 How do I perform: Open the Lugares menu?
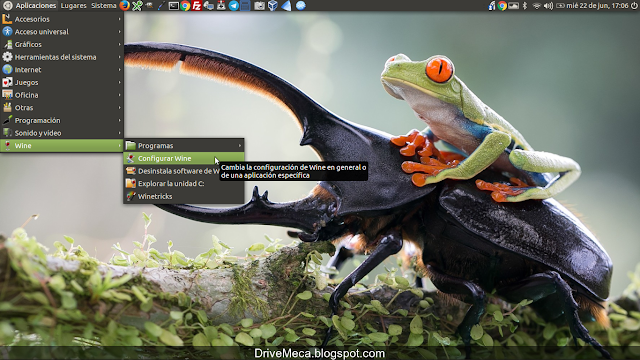point(73,6)
